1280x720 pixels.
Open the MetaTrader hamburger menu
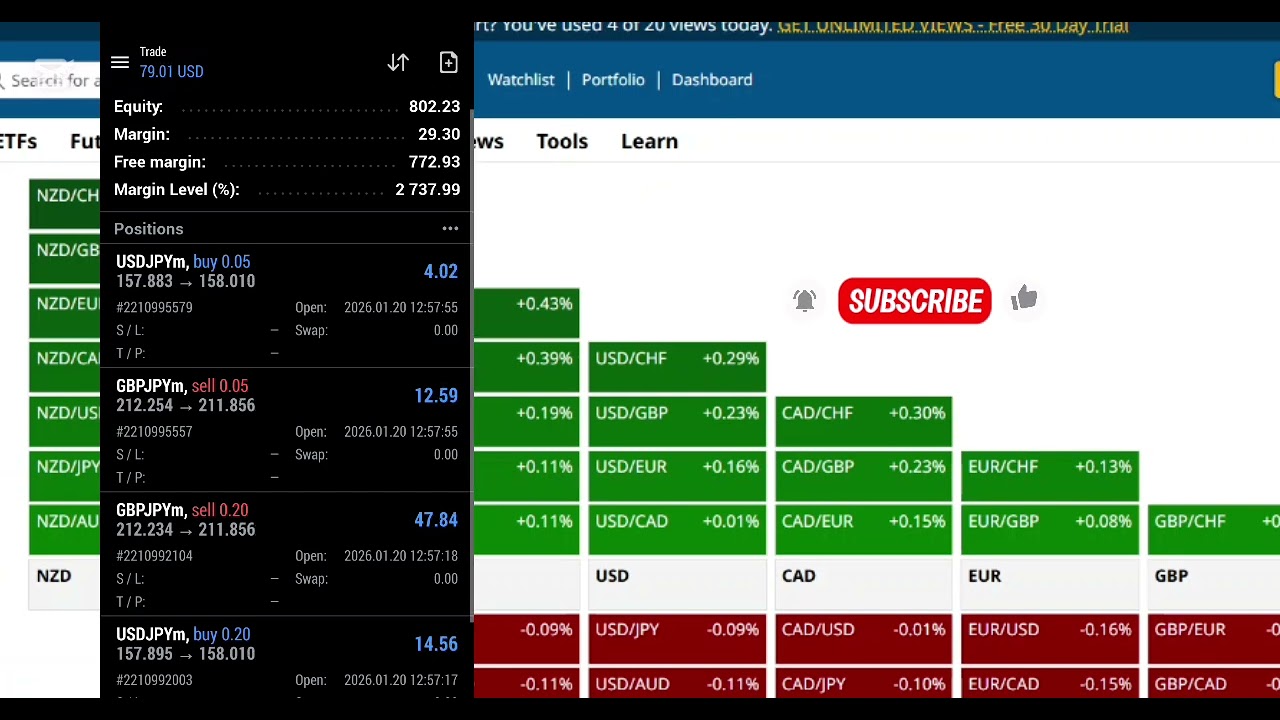point(120,63)
